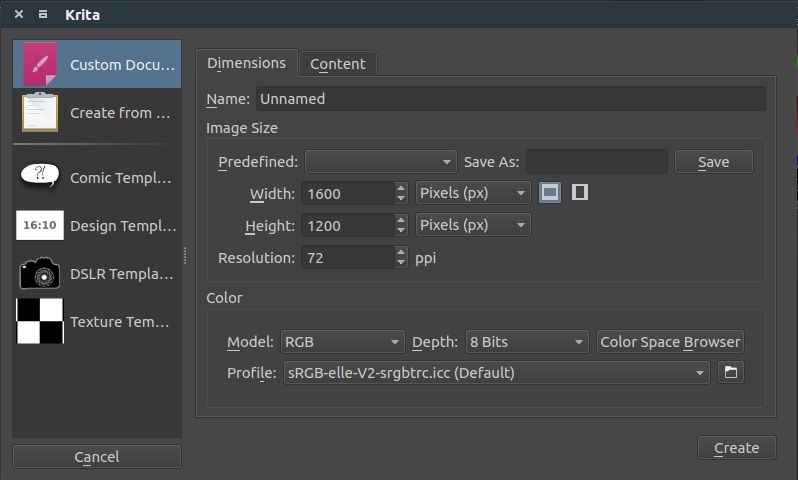Open the color Model dropdown

coord(343,342)
